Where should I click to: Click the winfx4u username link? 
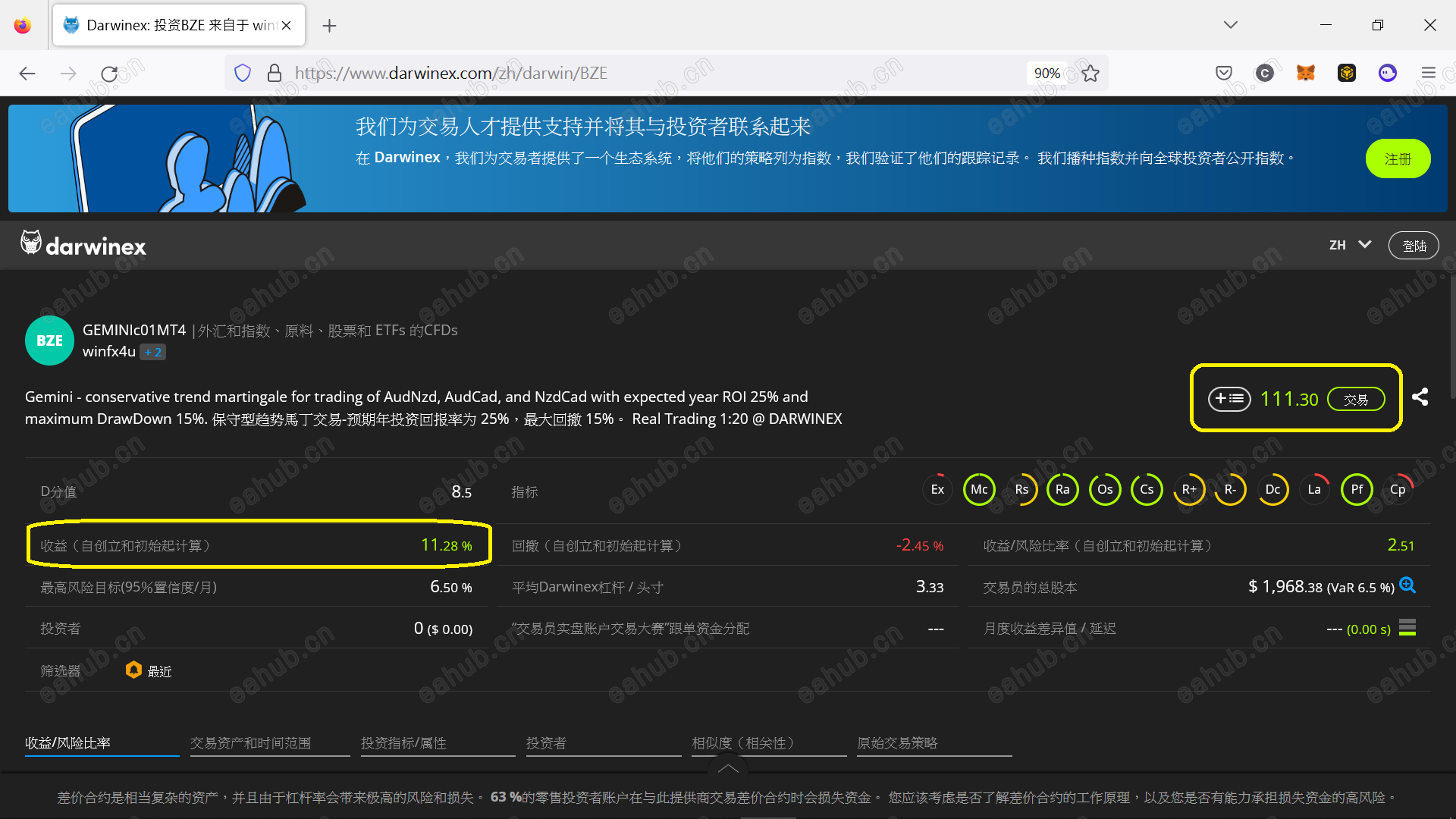108,351
